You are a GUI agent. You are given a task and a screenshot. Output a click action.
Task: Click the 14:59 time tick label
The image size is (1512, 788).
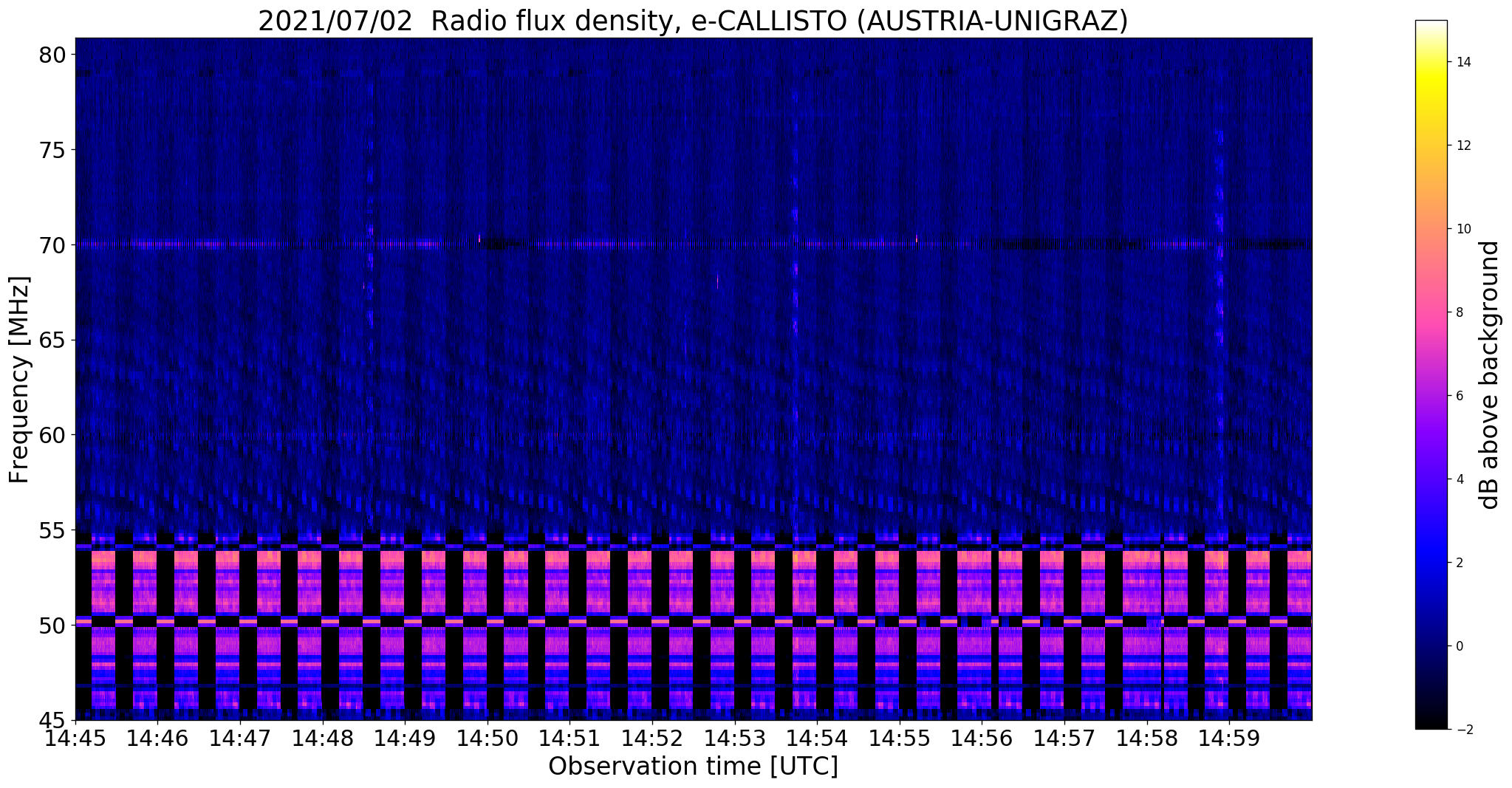click(x=1230, y=739)
